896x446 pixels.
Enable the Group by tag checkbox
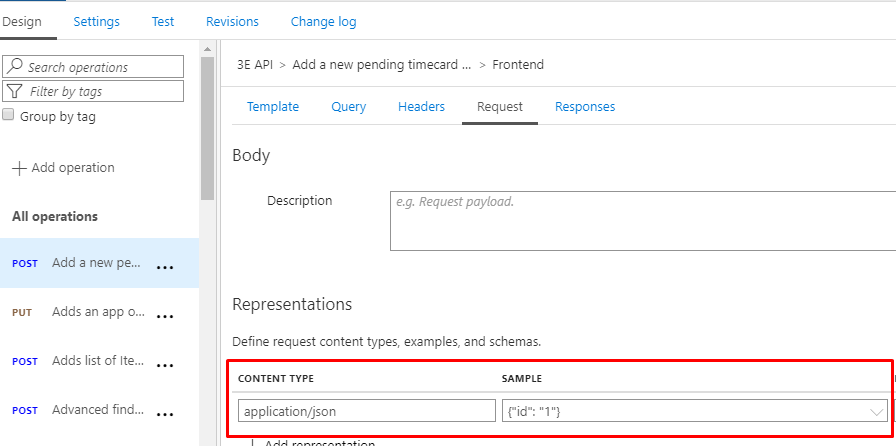[8, 115]
